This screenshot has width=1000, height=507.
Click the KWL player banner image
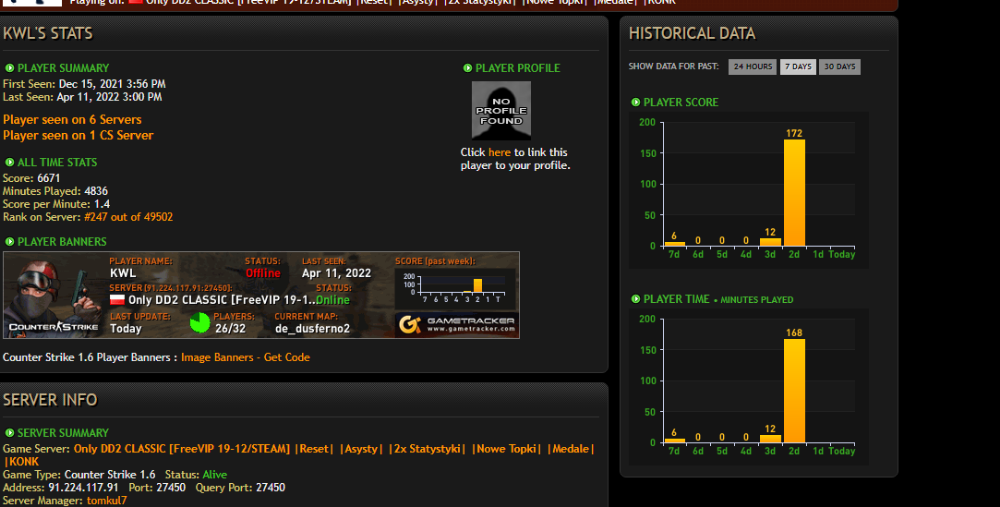(x=261, y=295)
